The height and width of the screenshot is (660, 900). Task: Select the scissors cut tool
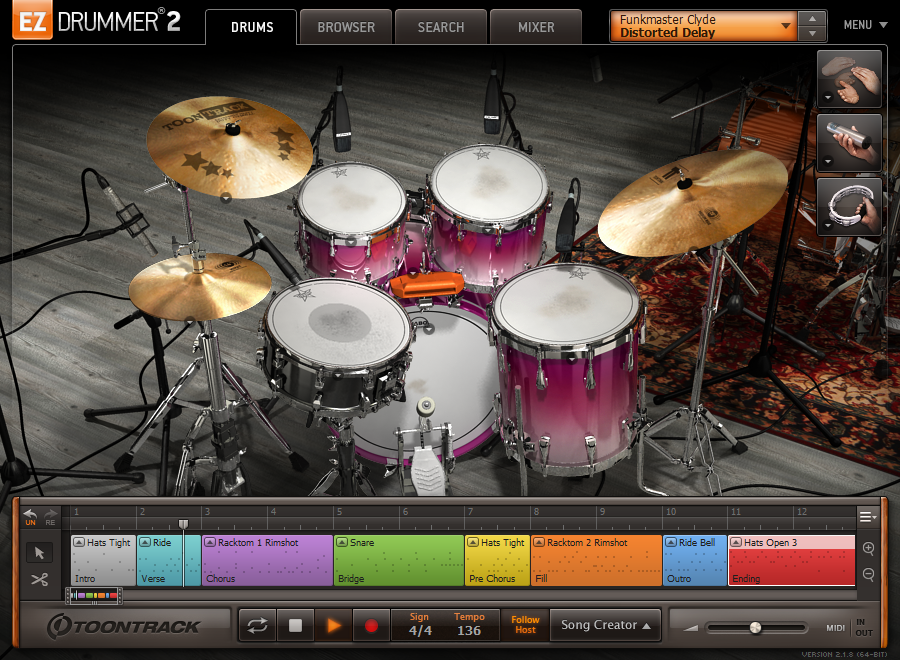pyautogui.click(x=39, y=580)
